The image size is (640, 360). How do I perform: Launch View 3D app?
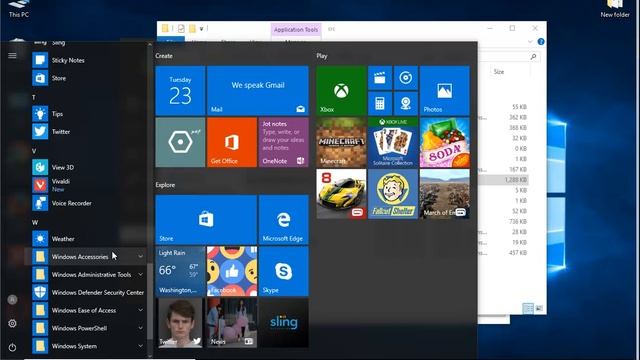pyautogui.click(x=88, y=167)
